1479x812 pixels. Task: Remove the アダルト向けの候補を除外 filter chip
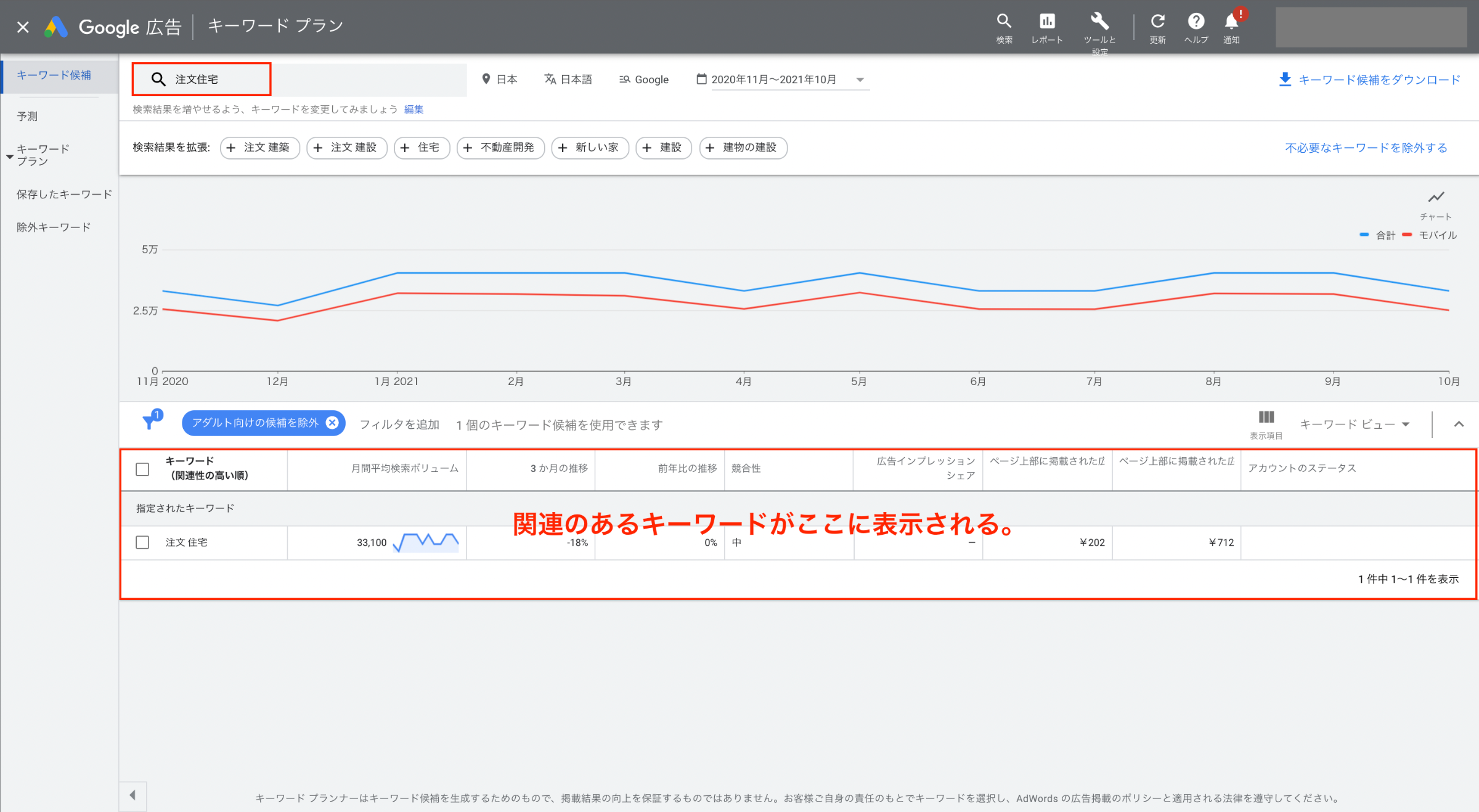(332, 423)
